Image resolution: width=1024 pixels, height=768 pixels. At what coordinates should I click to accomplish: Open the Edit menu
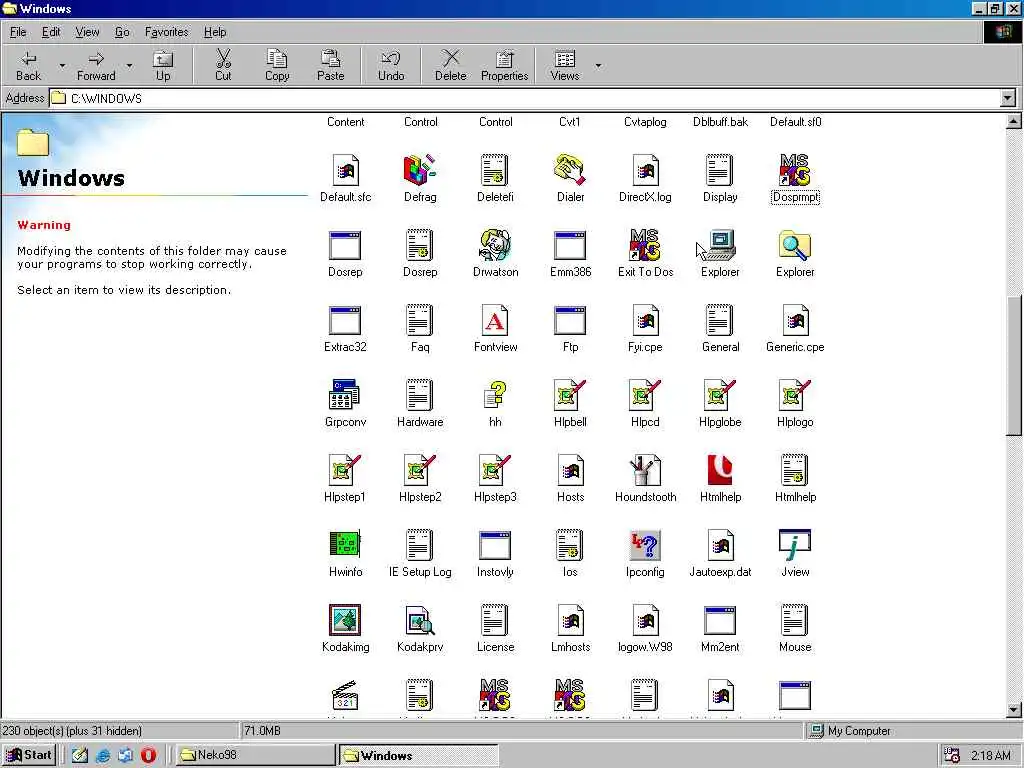click(51, 32)
